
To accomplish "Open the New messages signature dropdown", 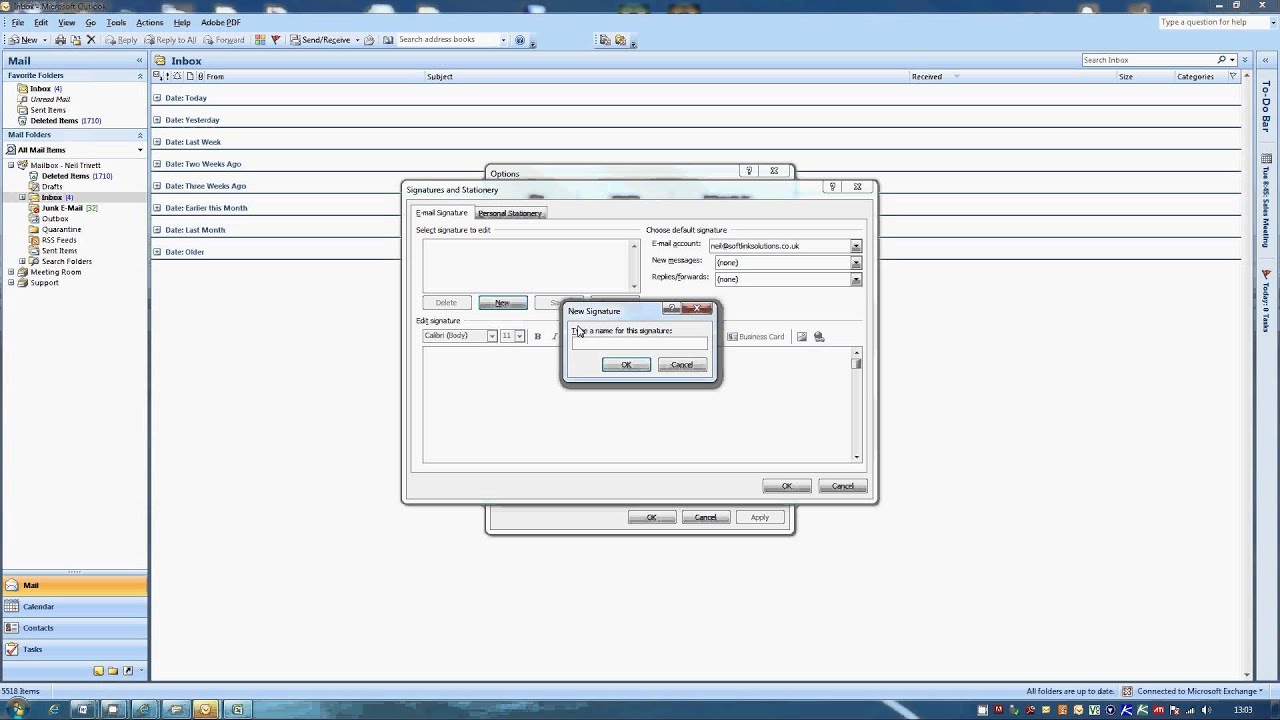I will tap(856, 263).
